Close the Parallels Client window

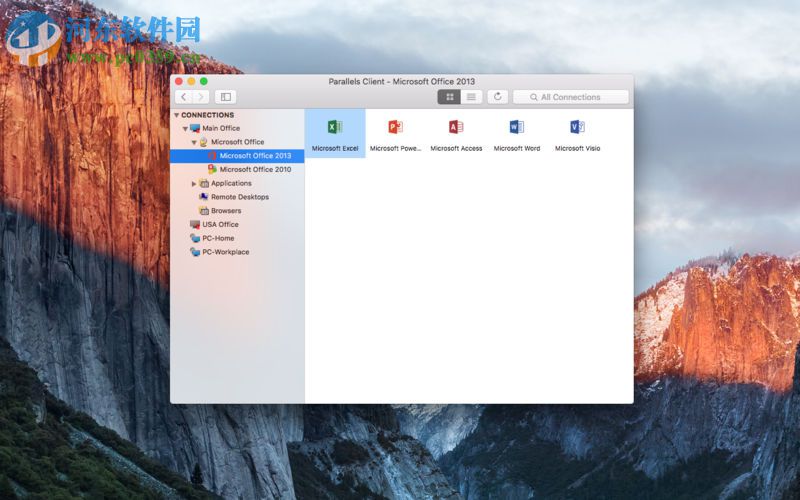[179, 81]
